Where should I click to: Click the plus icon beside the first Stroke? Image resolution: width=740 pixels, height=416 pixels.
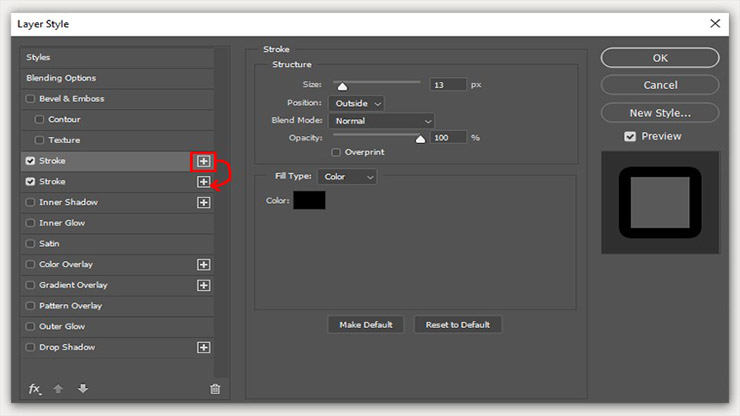(203, 161)
